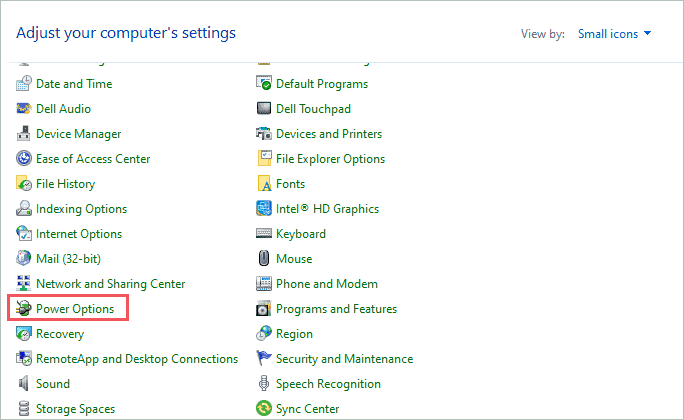This screenshot has width=684, height=420.
Task: Click the Recovery icon
Action: pyautogui.click(x=24, y=334)
